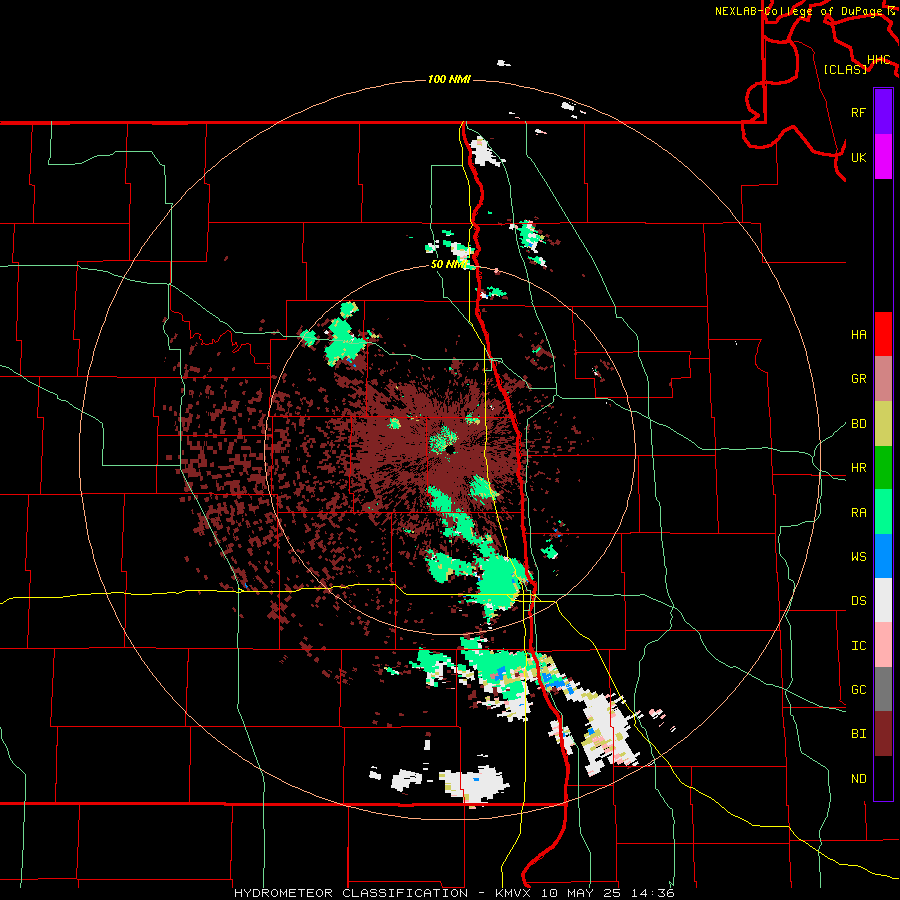Viewport: 900px width, 900px height.
Task: Click the "NEXLAB-College of DuPage" credit text
Action: (x=800, y=11)
